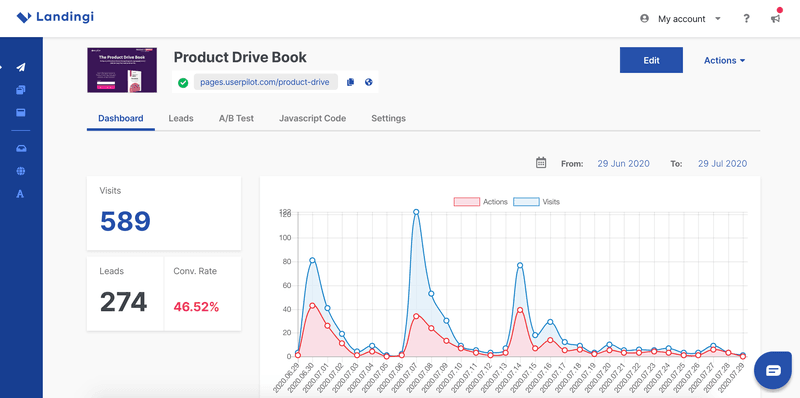This screenshot has height=398, width=800.
Task: Switch to the Leads tab
Action: coord(181,118)
